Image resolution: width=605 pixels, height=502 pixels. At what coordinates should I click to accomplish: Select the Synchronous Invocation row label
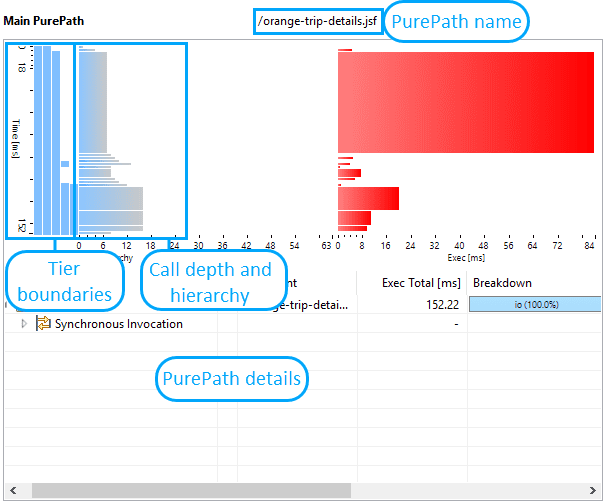pyautogui.click(x=119, y=324)
